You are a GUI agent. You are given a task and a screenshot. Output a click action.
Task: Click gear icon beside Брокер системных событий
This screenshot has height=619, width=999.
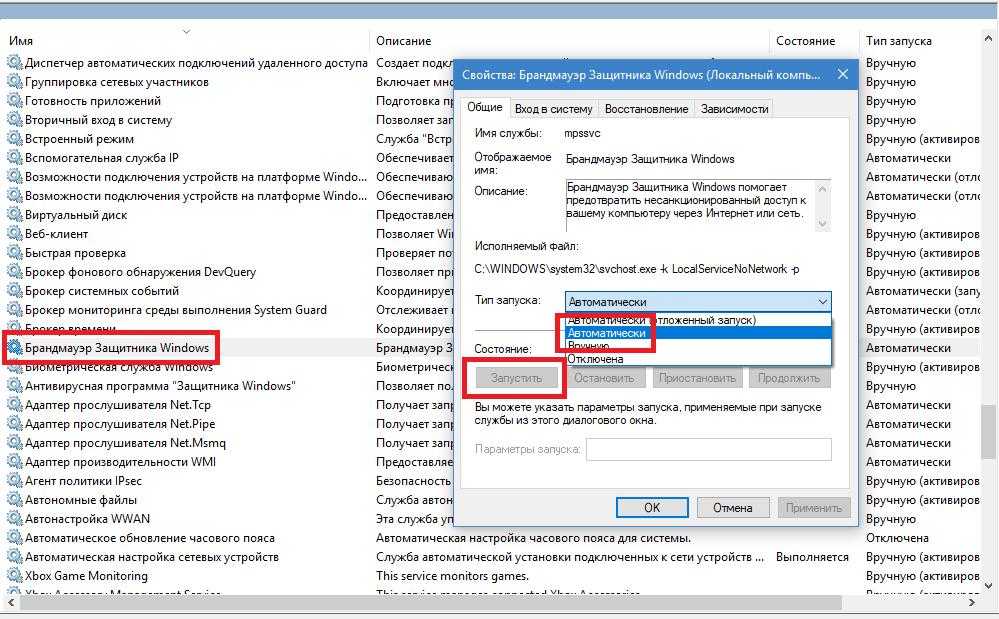[14, 290]
